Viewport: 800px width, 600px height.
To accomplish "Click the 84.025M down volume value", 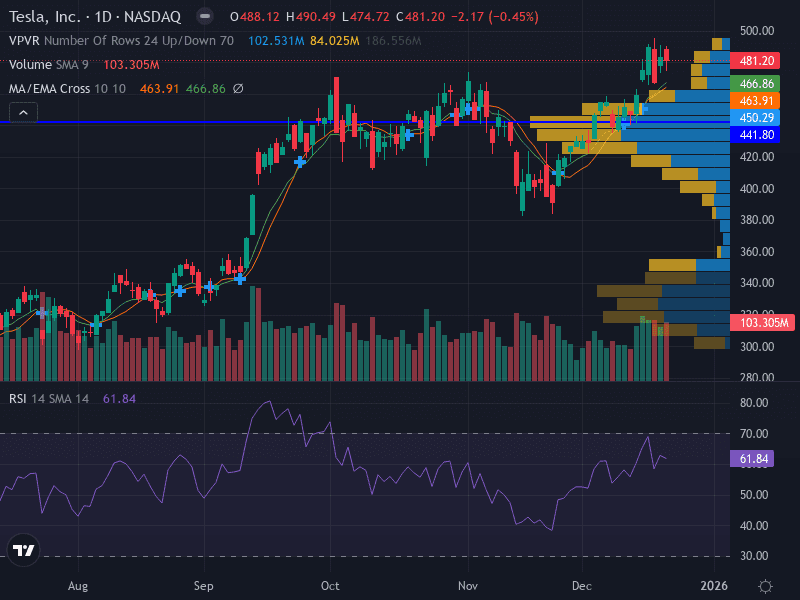I will (335, 41).
